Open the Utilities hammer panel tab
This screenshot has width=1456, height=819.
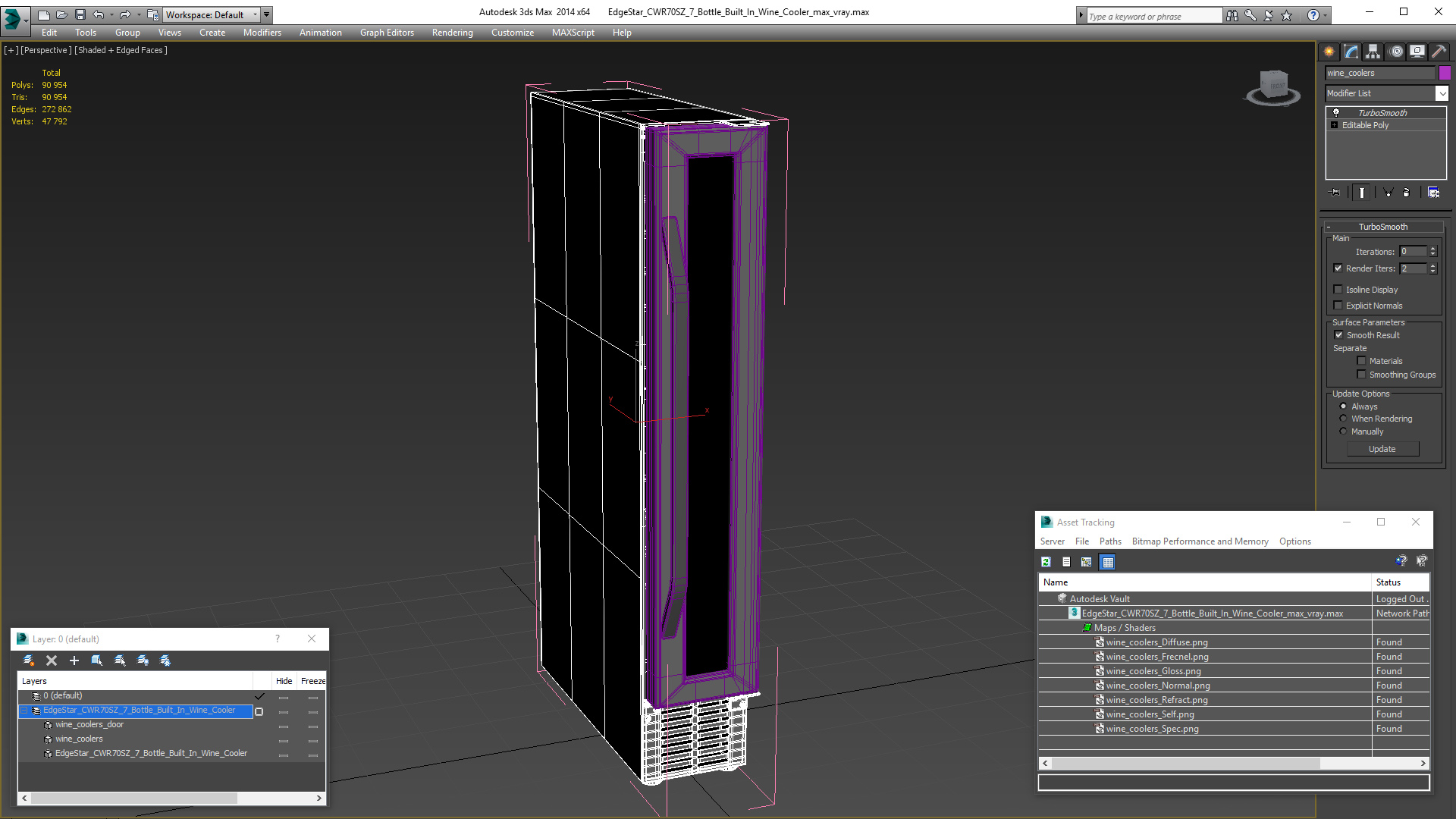pyautogui.click(x=1439, y=52)
